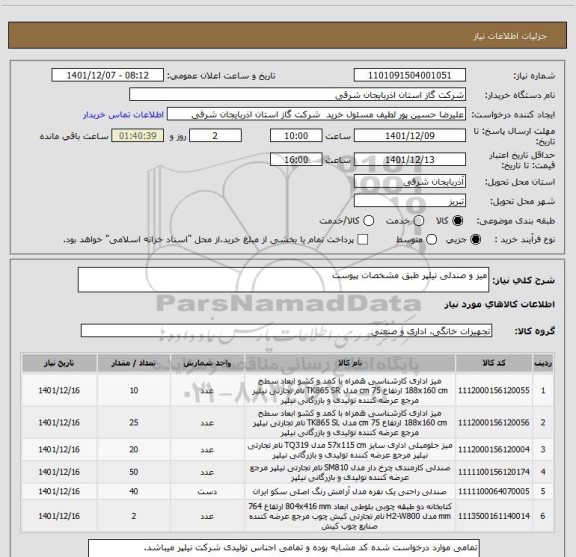Screen dimensions: 576x557
Task: Click the announcement date field 1401/12/07 - 08:12
Action: (x=108, y=75)
